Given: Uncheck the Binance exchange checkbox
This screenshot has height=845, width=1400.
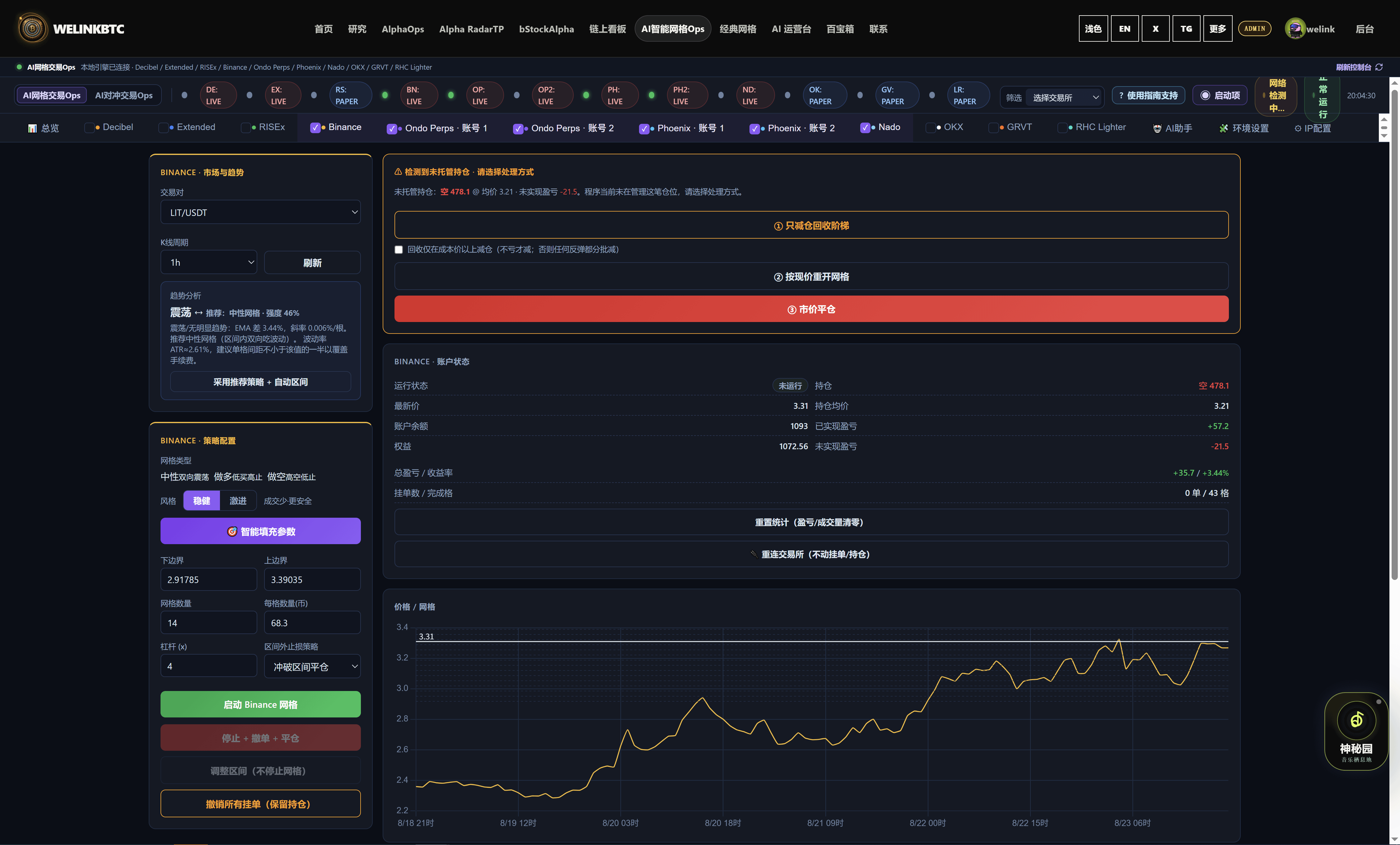Looking at the screenshot, I should [x=315, y=127].
